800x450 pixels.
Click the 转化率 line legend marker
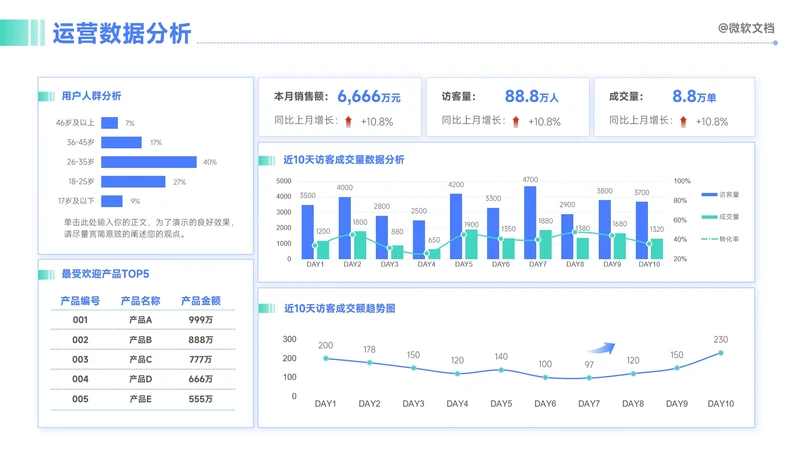(708, 239)
